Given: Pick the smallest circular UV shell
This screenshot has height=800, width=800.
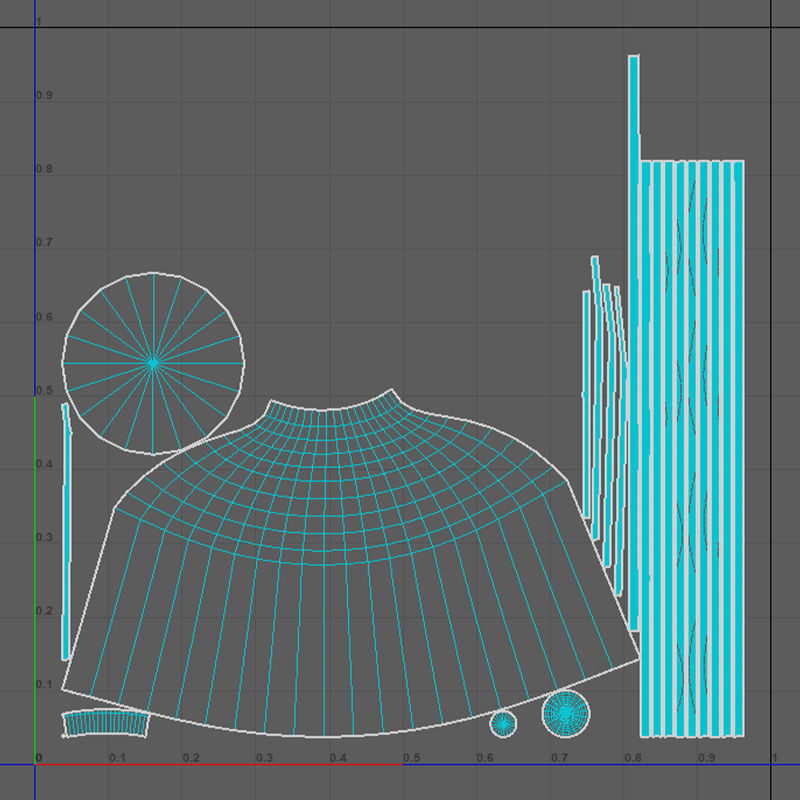Looking at the screenshot, I should [x=503, y=724].
